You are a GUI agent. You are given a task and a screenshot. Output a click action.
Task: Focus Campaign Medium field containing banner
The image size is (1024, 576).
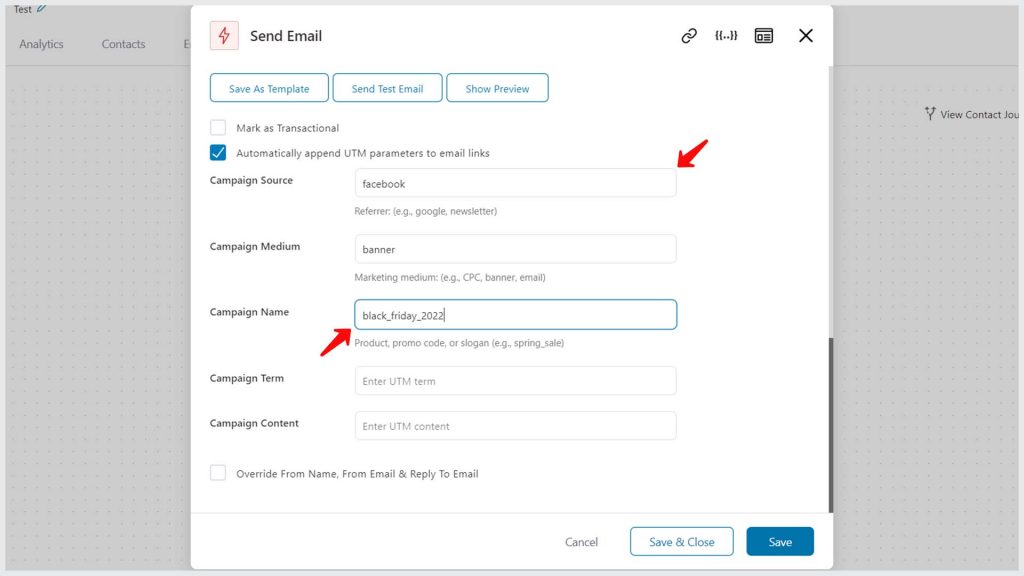point(515,249)
